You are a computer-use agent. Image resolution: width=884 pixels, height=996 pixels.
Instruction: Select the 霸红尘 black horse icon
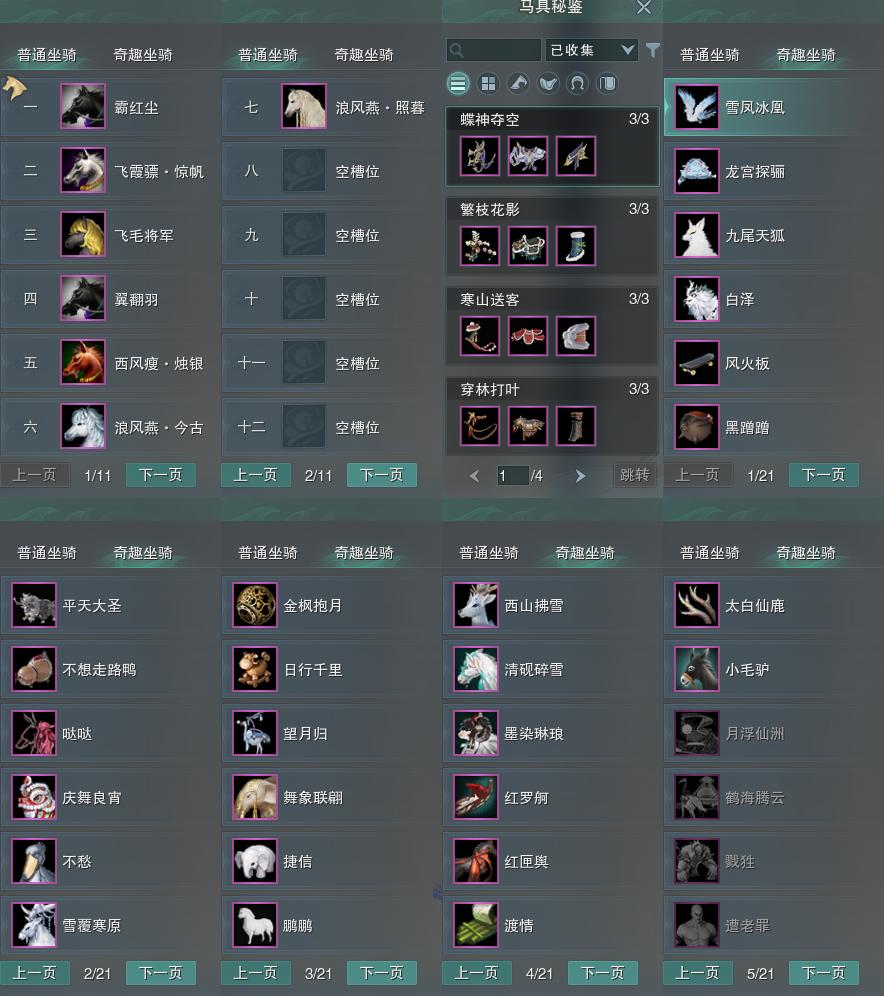click(83, 106)
